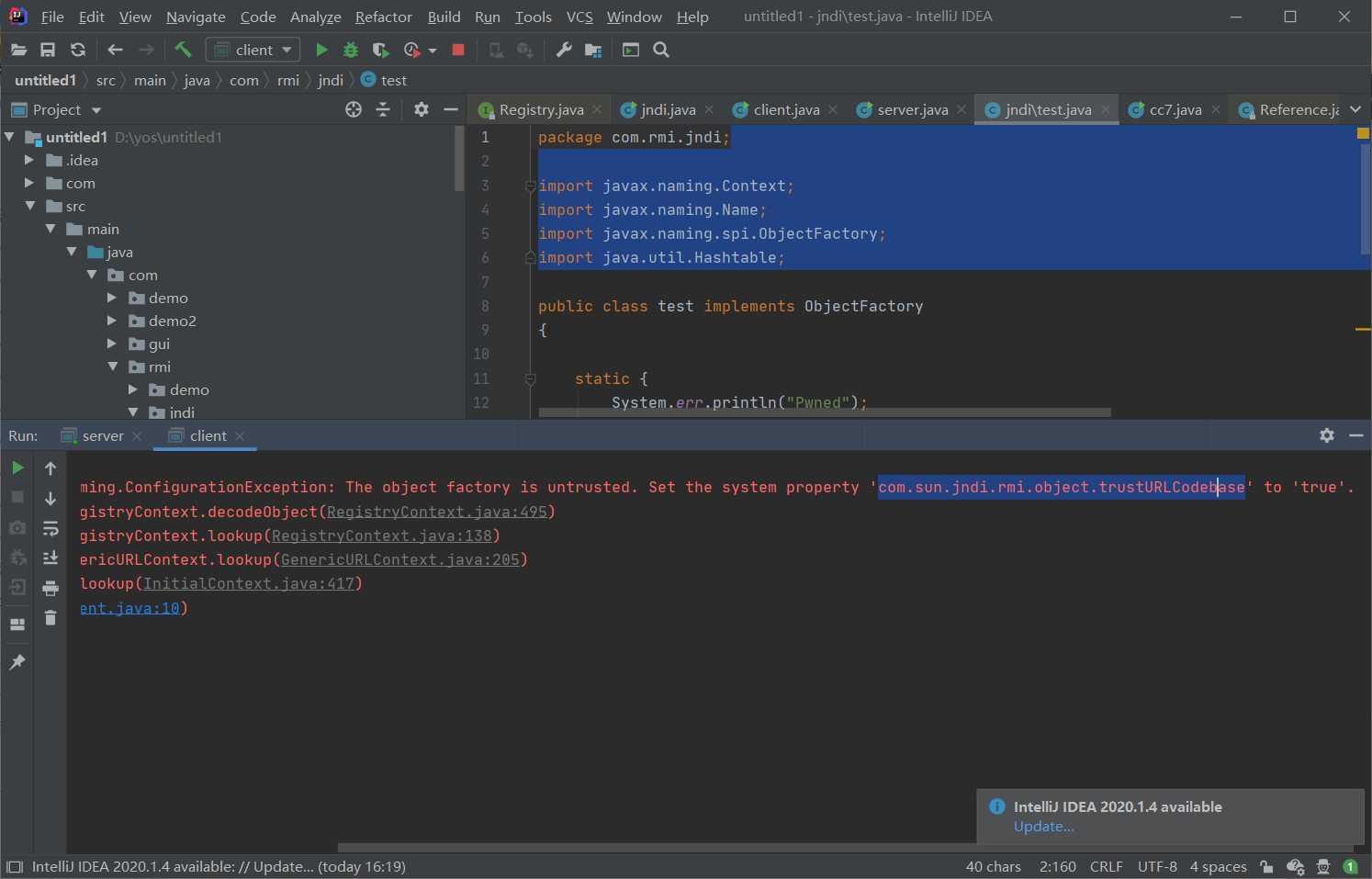Open settings using the wrench icon
The width and height of the screenshot is (1372, 879).
click(564, 50)
